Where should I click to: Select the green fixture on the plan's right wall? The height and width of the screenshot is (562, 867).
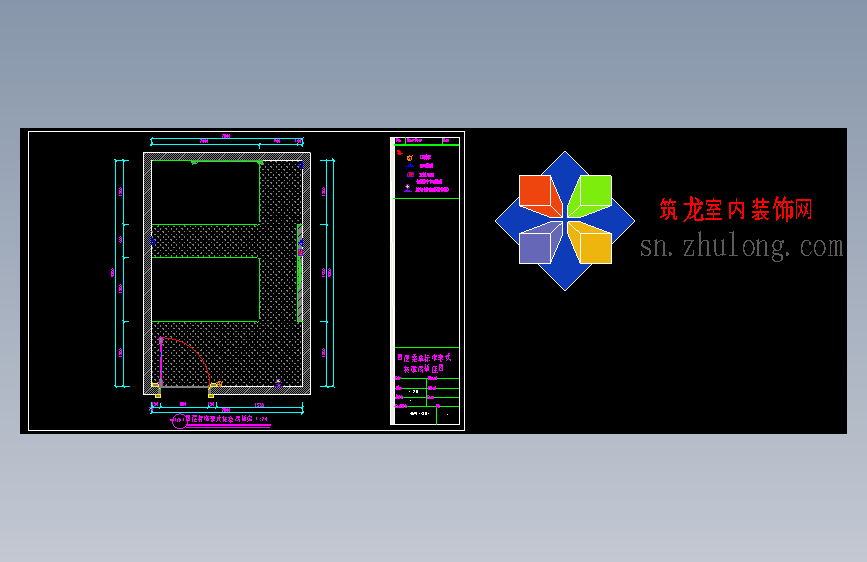click(x=300, y=273)
